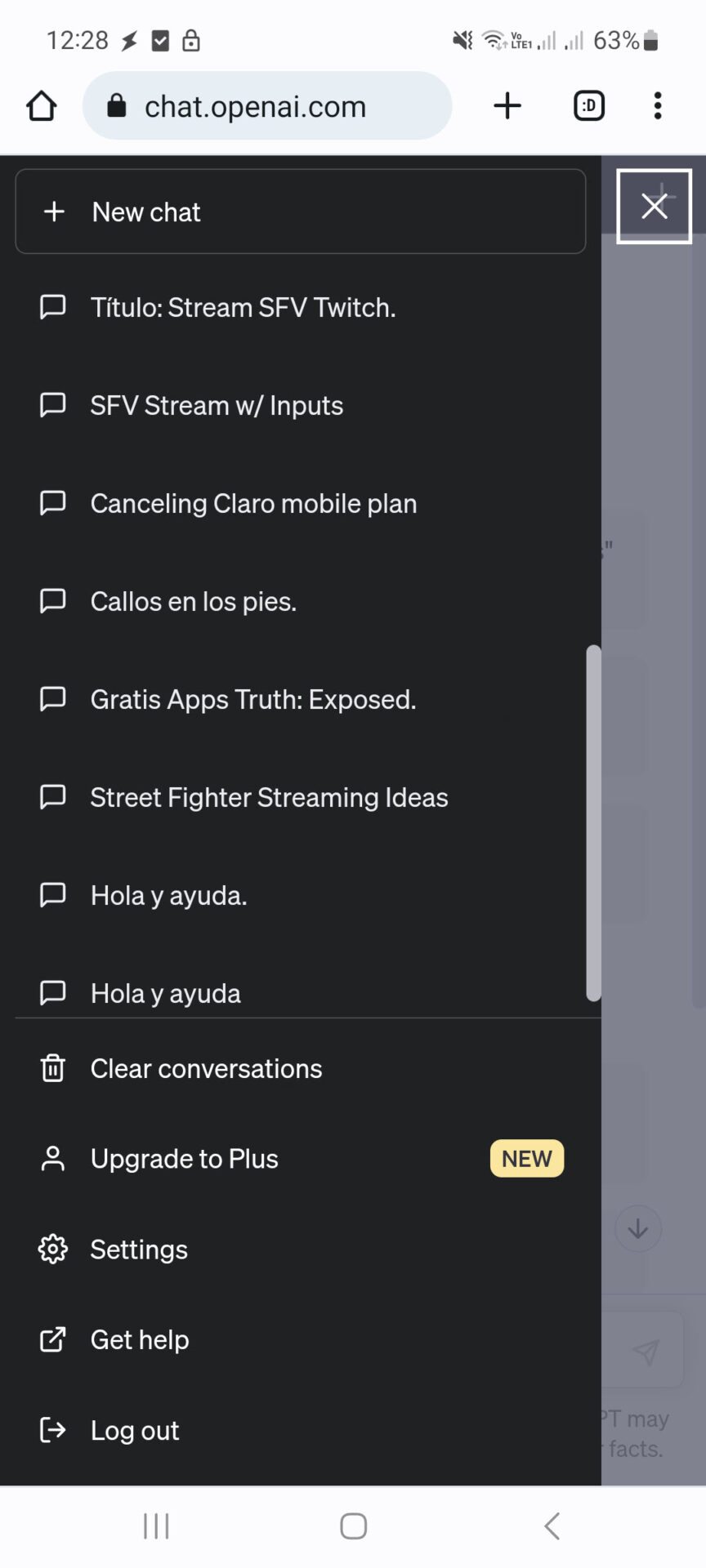Open the browser three-dot menu
The width and height of the screenshot is (706, 1568).
(658, 105)
